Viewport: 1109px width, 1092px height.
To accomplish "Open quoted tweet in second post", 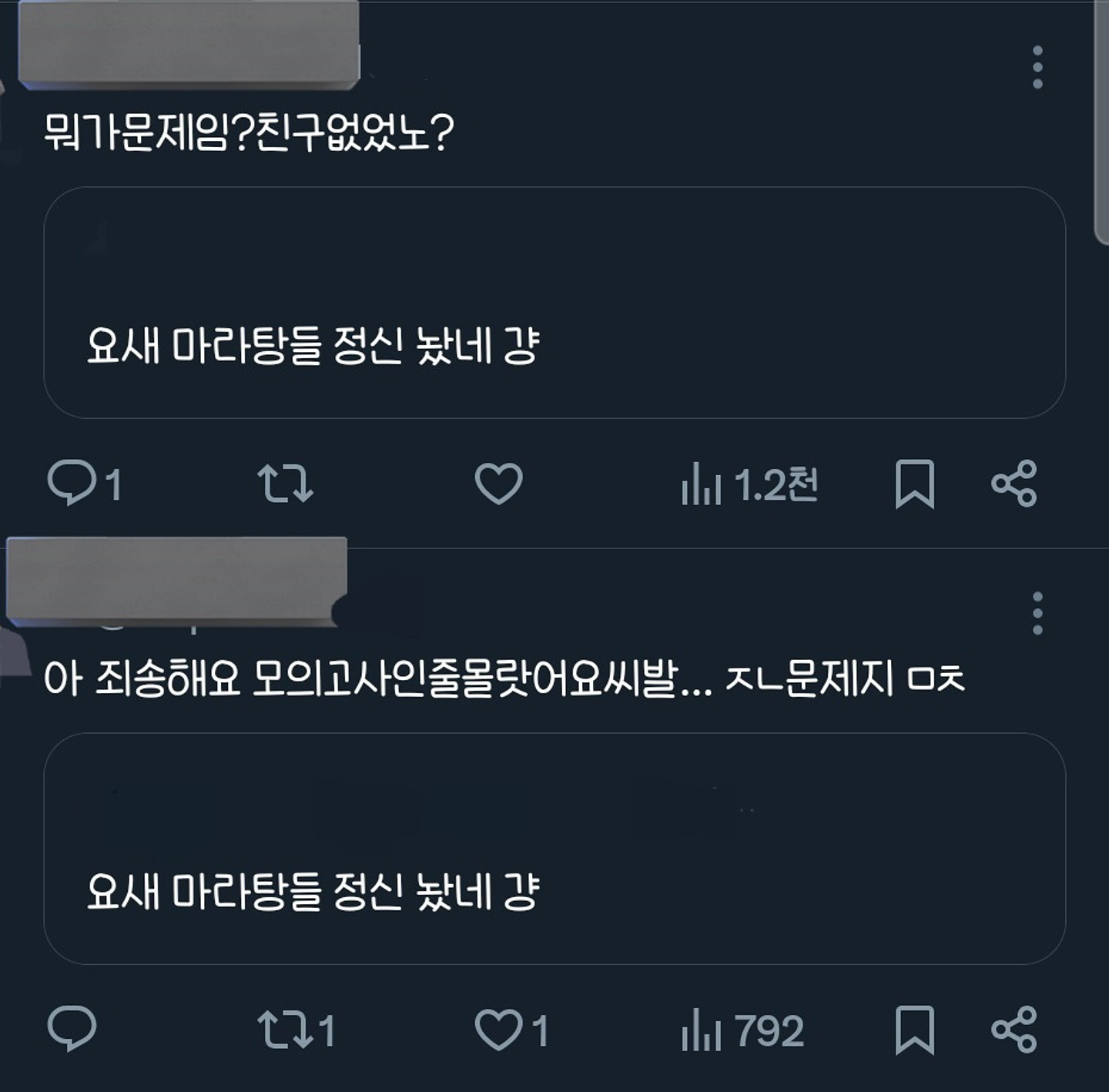I will click(554, 849).
